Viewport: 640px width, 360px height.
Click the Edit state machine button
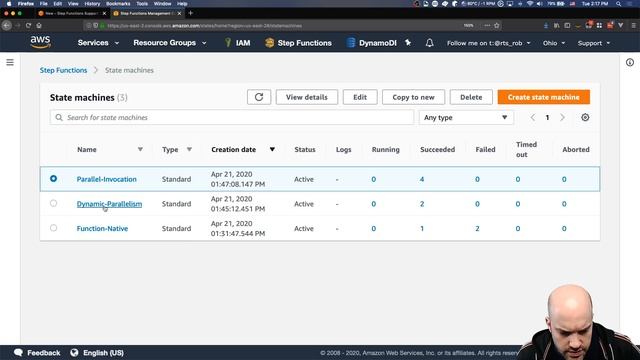pos(360,97)
